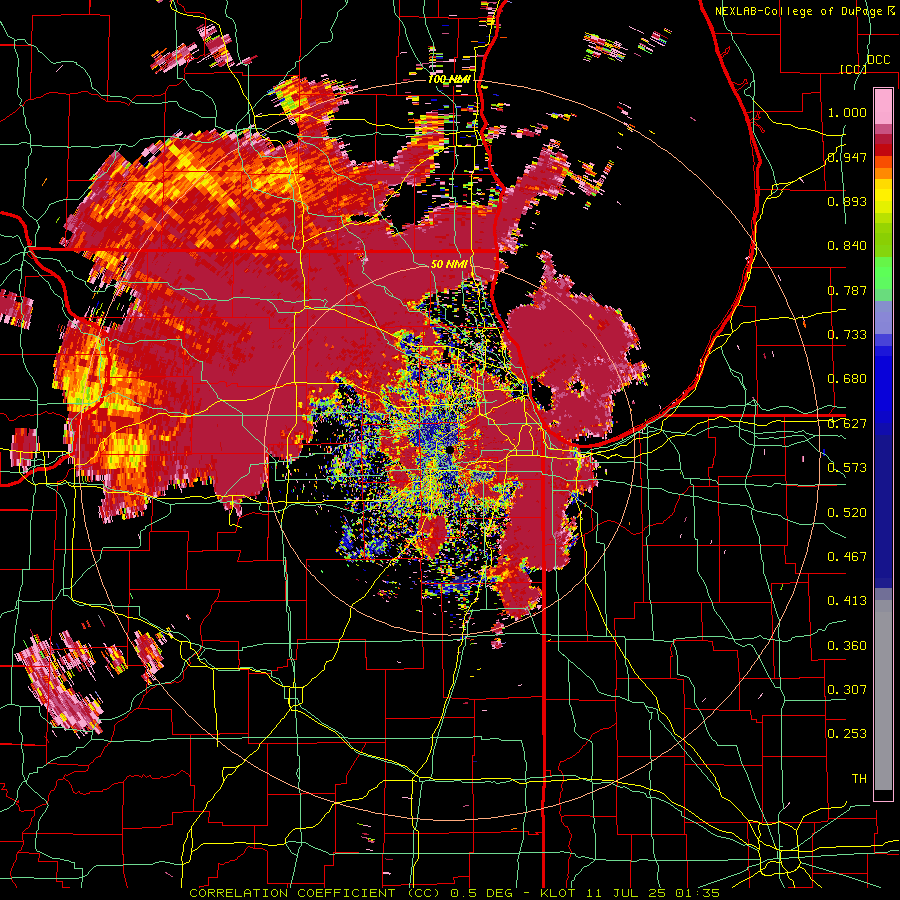Click the 0.520 scale value
The height and width of the screenshot is (900, 900).
(x=847, y=513)
